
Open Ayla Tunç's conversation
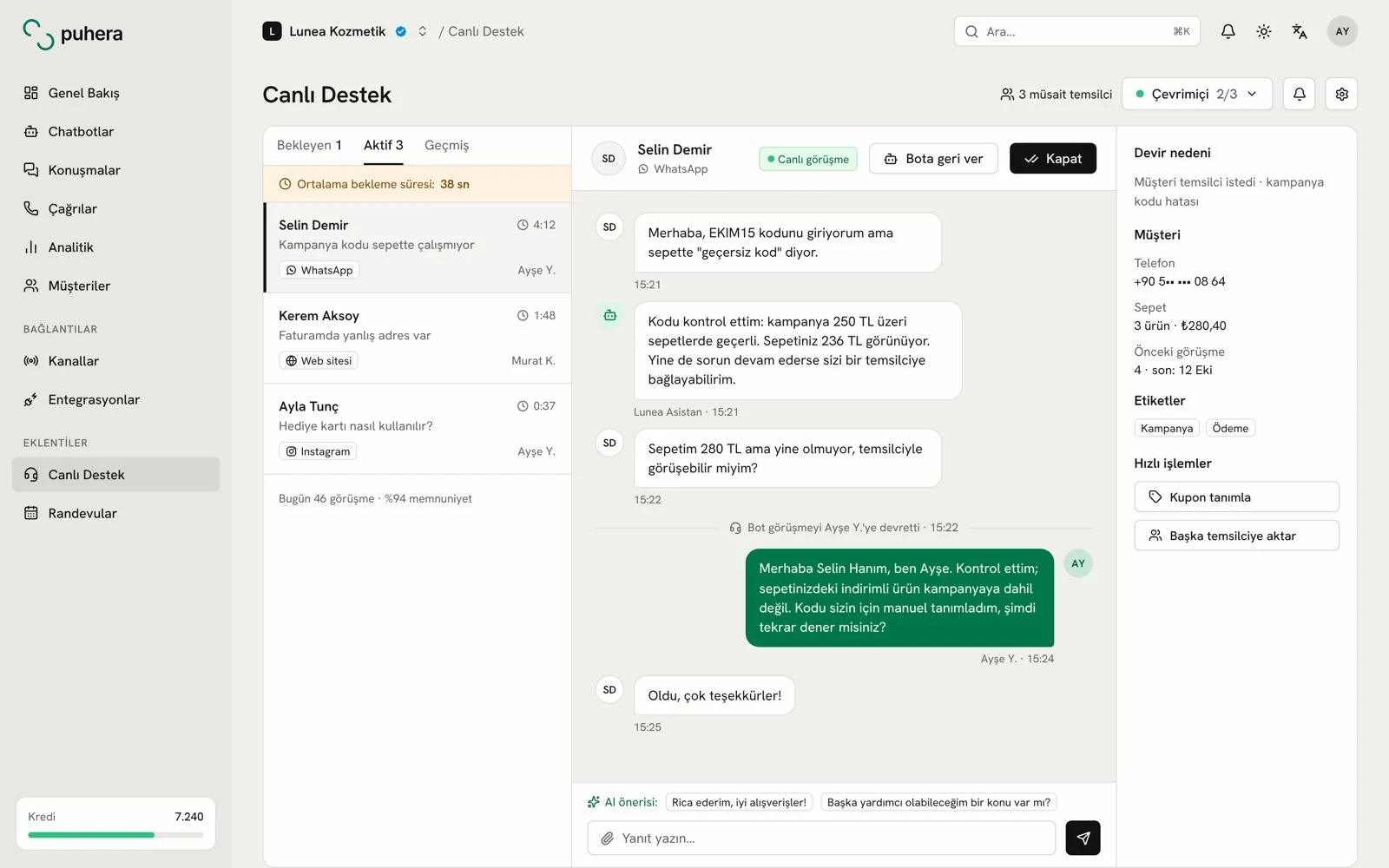pyautogui.click(x=417, y=429)
